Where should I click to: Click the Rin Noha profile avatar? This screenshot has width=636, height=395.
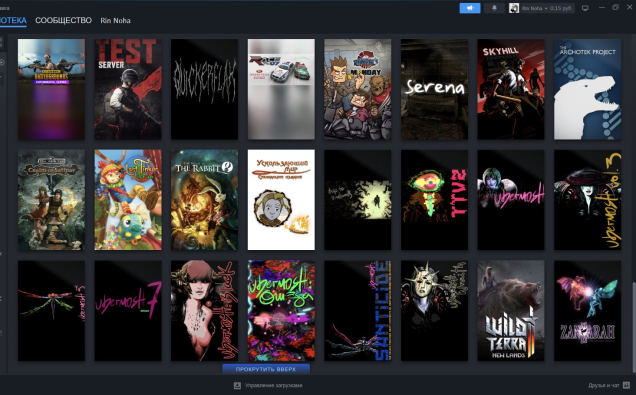[514, 8]
